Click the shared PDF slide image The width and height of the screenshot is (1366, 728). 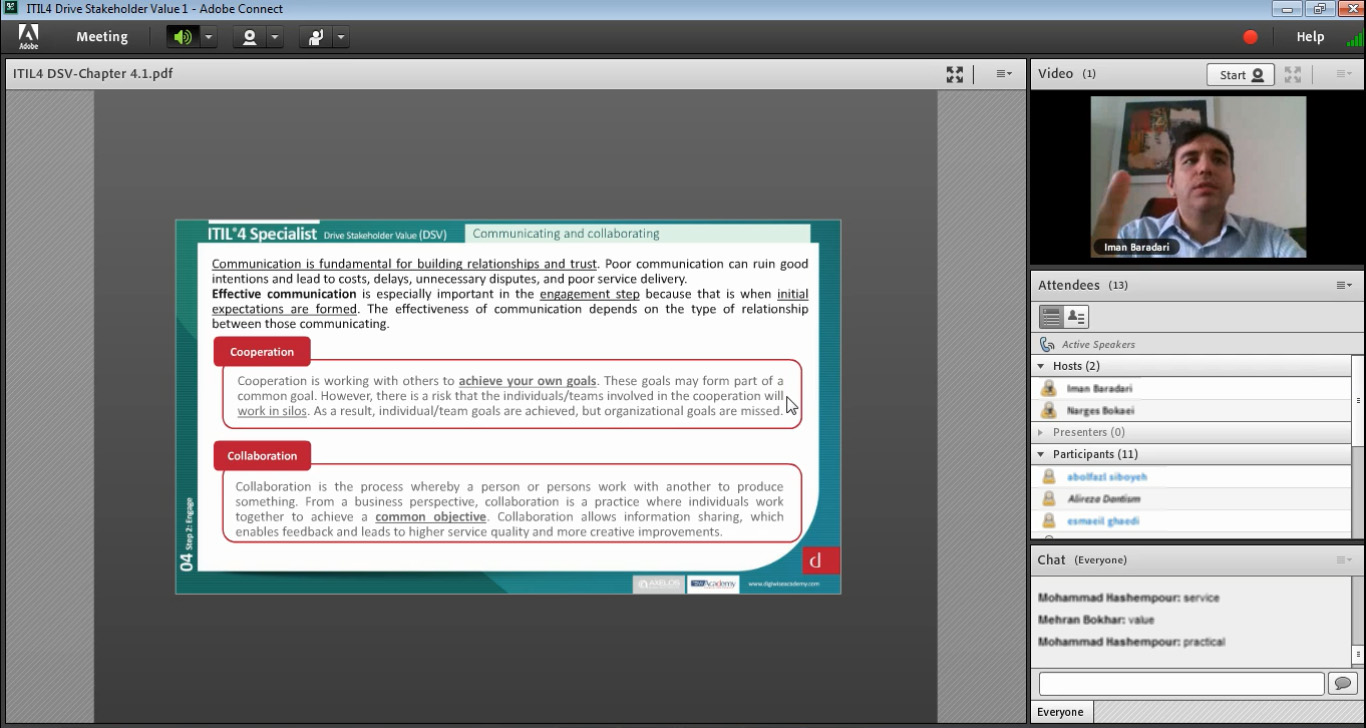(508, 407)
